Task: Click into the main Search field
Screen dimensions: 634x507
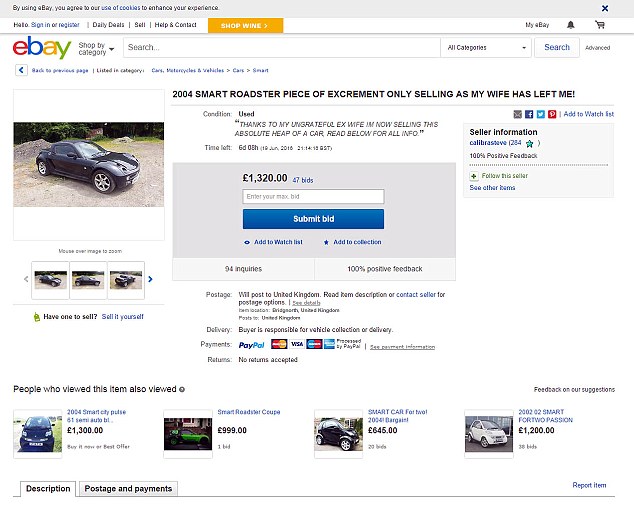Action: click(x=282, y=48)
